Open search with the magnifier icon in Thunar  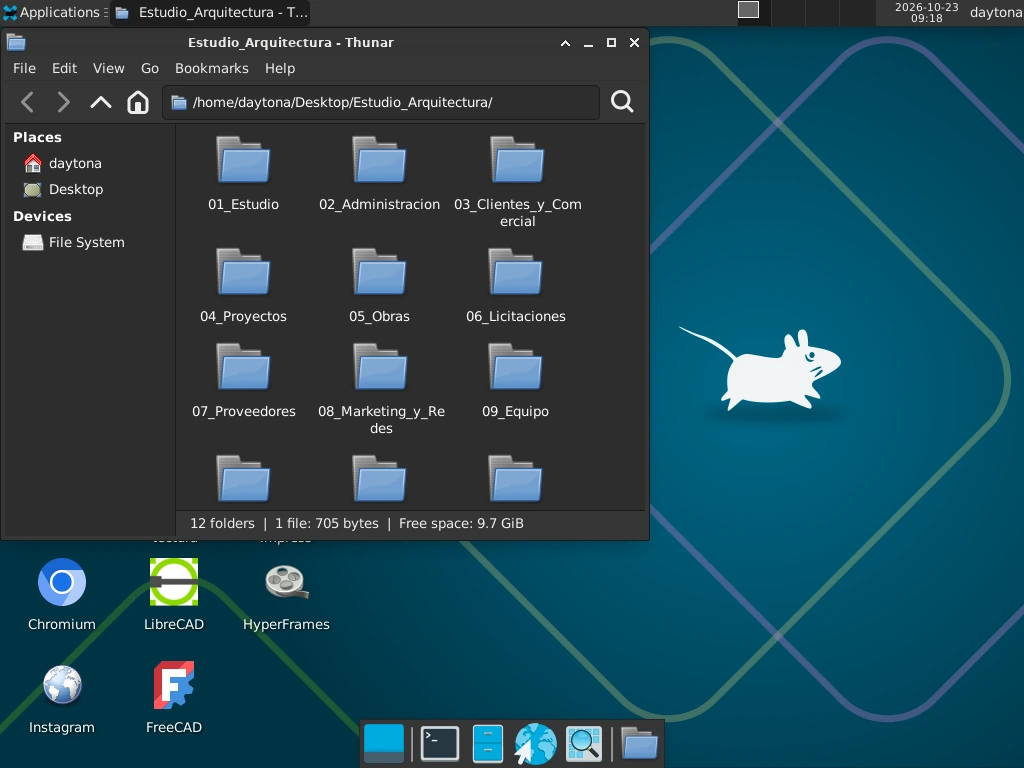(622, 102)
